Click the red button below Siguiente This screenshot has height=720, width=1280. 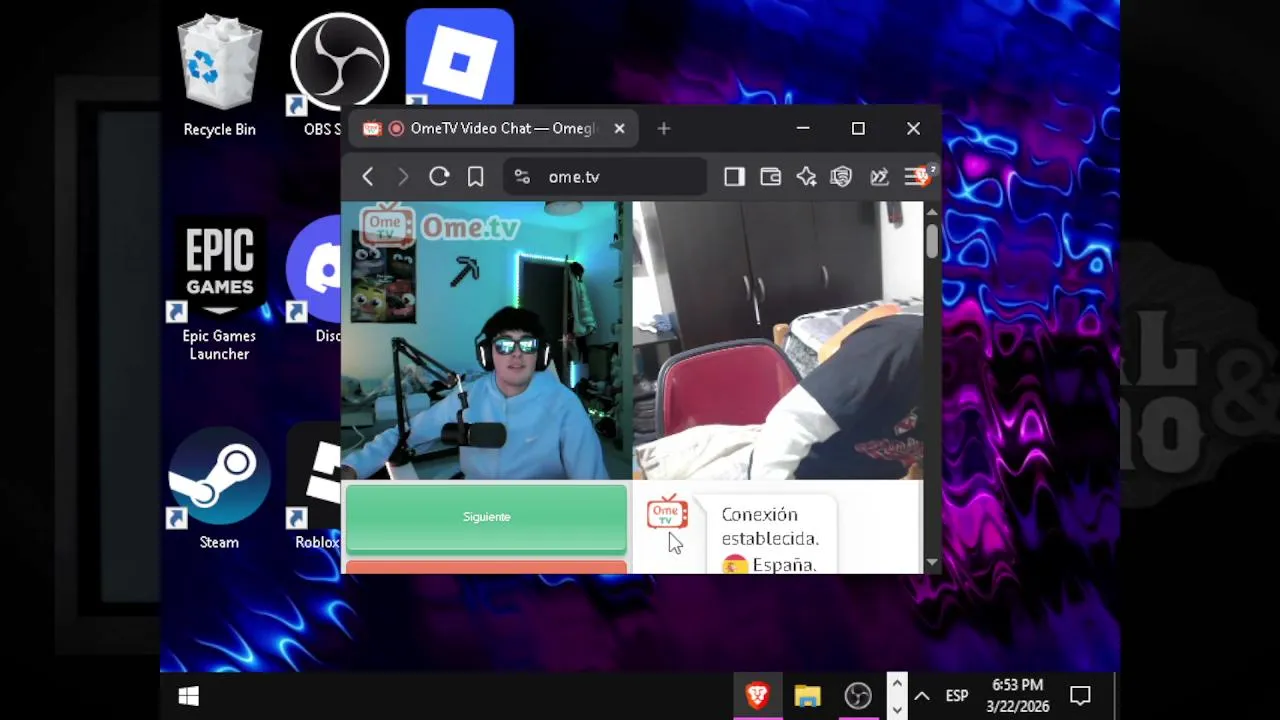pyautogui.click(x=486, y=568)
